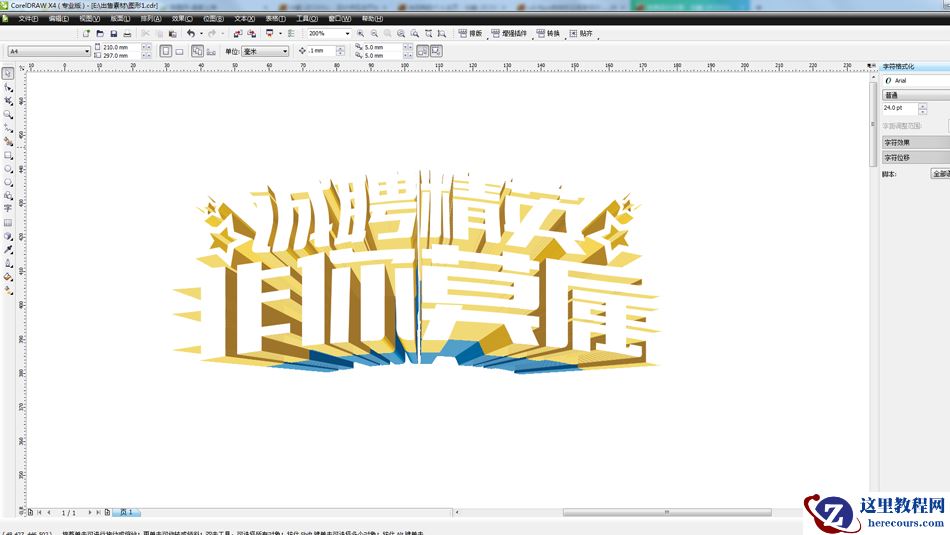The width and height of the screenshot is (950, 535).
Task: Select the Interactive Fill tool
Action: pos(8,290)
